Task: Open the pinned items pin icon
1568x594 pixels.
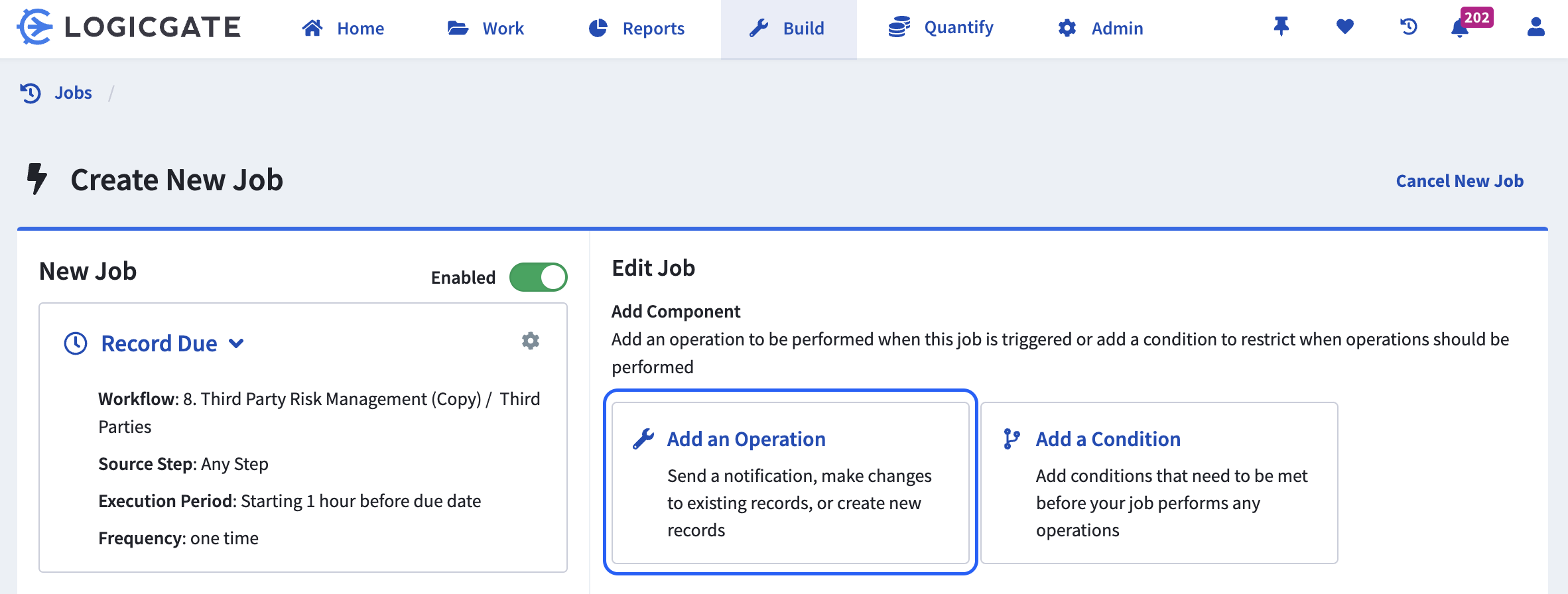Action: [1281, 27]
